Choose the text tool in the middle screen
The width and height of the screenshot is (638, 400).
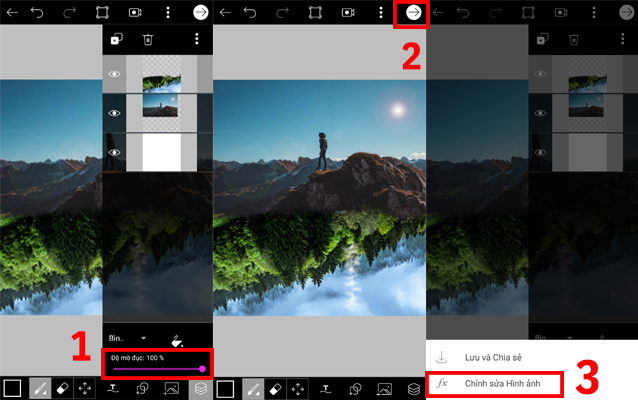point(328,388)
